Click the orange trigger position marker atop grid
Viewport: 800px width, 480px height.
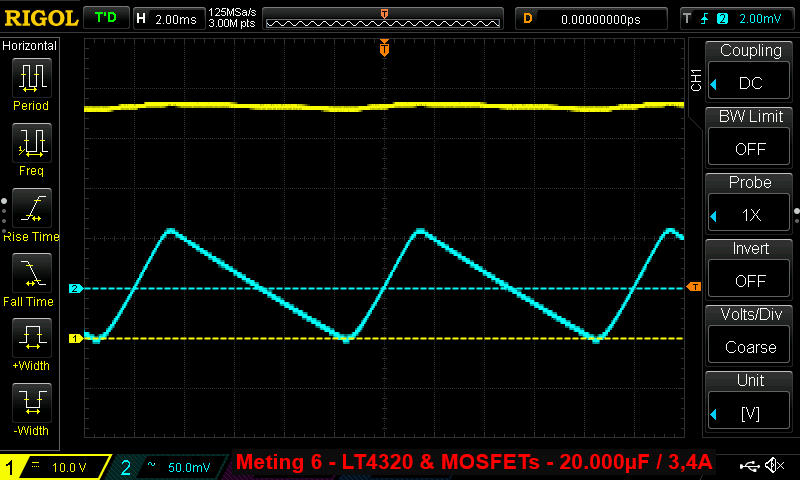[384, 48]
